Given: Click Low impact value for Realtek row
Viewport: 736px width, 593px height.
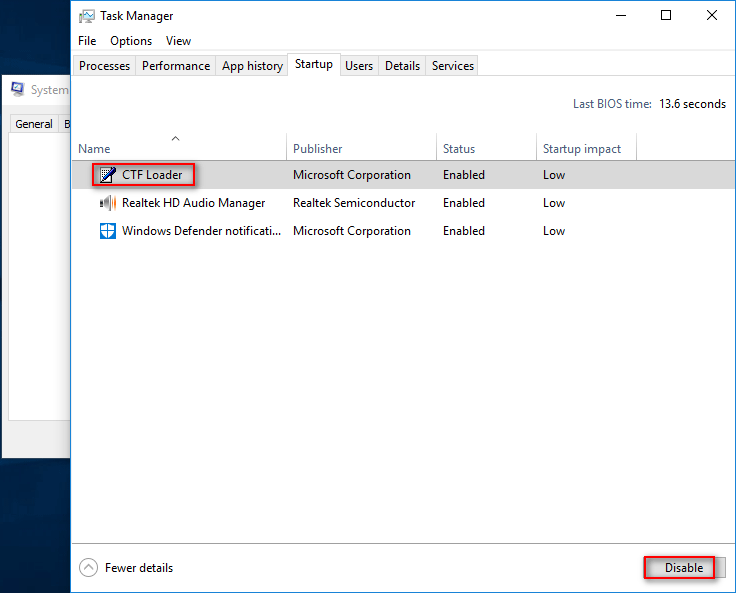Looking at the screenshot, I should point(554,203).
